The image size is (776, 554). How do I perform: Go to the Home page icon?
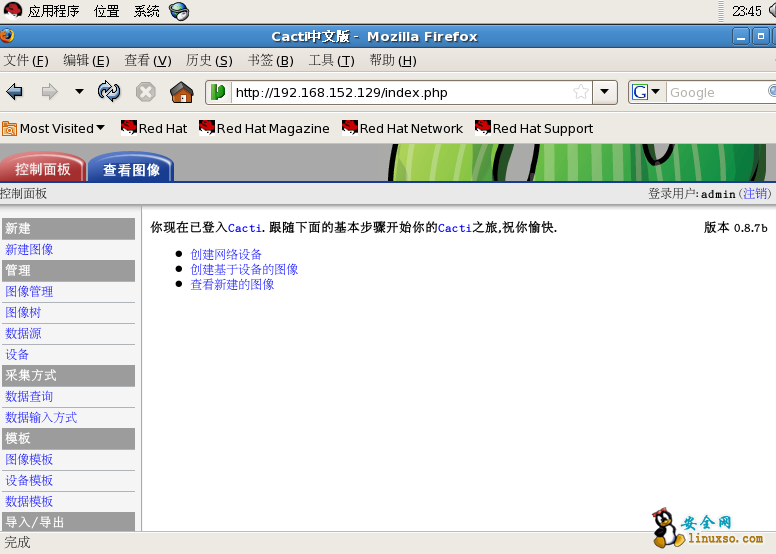(x=181, y=92)
